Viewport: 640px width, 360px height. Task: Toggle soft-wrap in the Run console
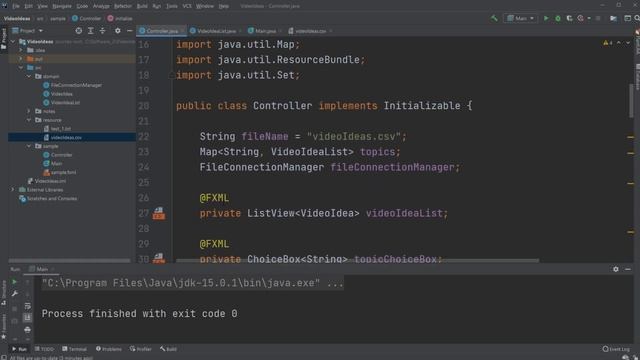tap(27, 306)
